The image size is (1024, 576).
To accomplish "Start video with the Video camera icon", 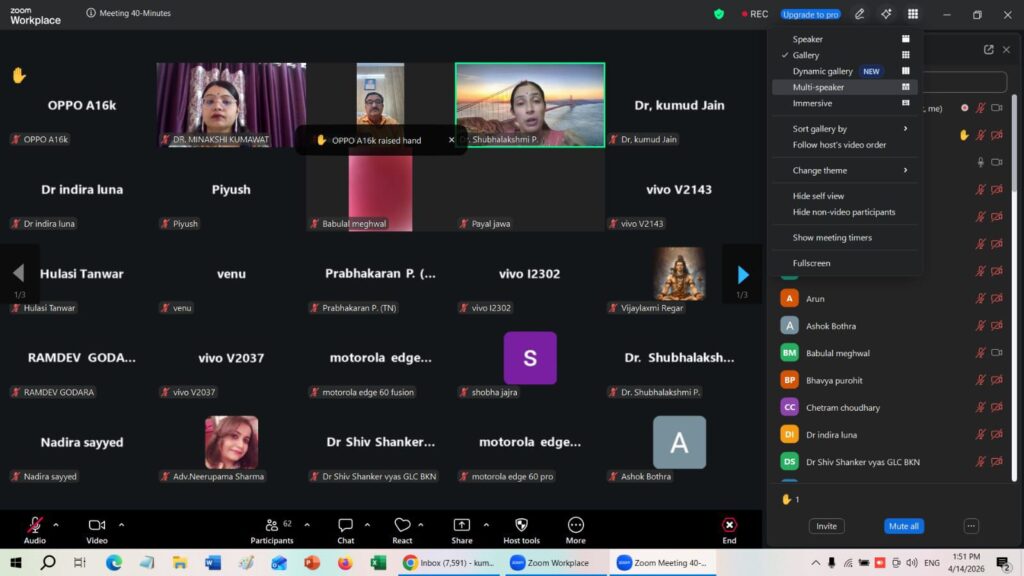I will coord(97,525).
